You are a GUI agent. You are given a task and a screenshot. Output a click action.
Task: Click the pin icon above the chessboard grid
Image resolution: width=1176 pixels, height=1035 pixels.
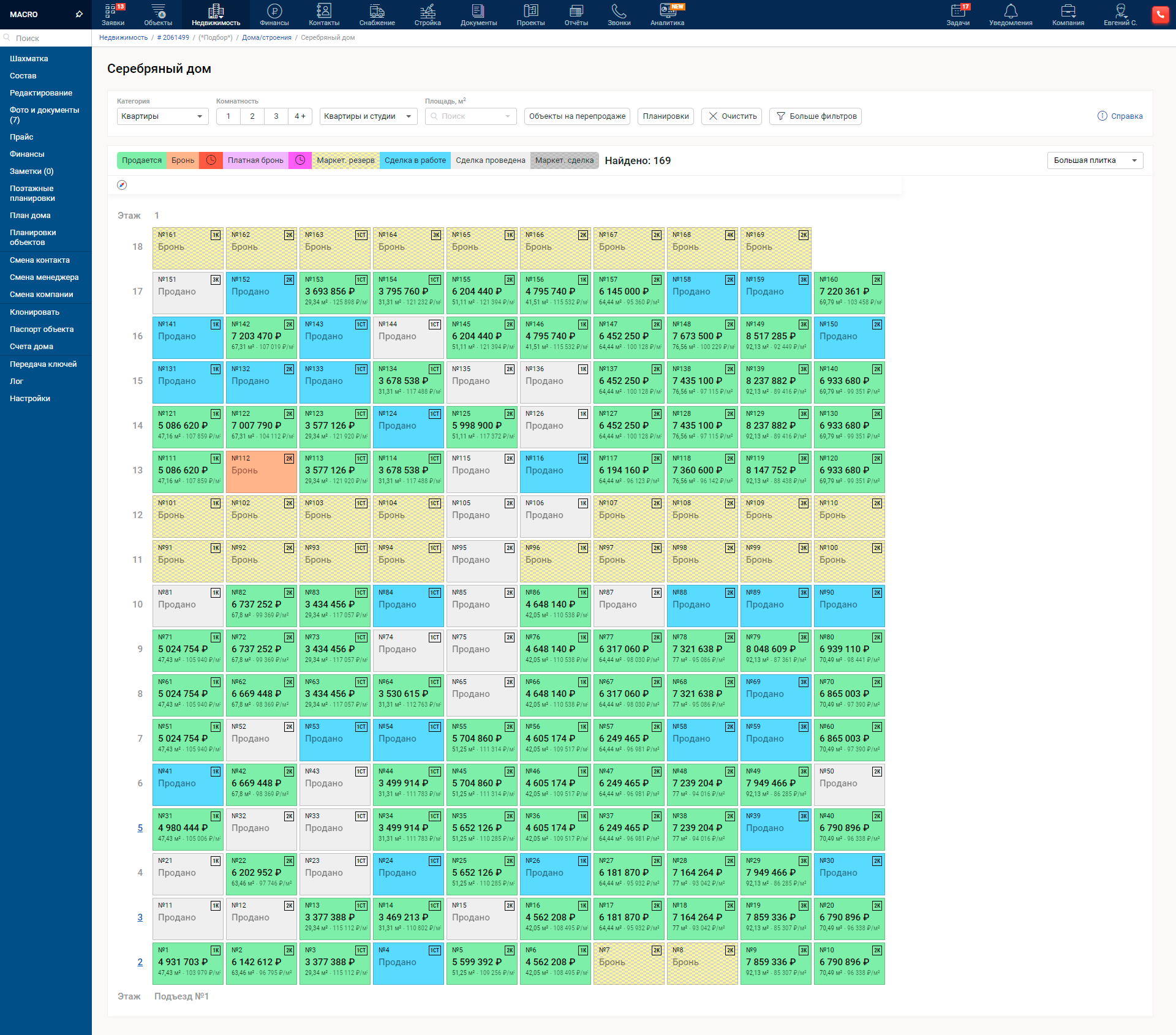coord(121,185)
